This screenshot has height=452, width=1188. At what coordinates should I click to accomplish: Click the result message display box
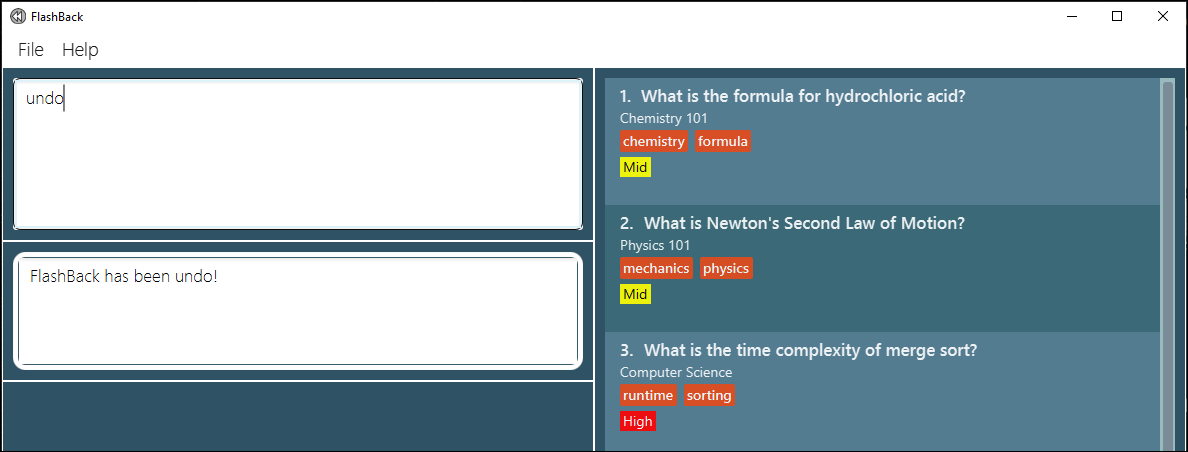(x=298, y=311)
